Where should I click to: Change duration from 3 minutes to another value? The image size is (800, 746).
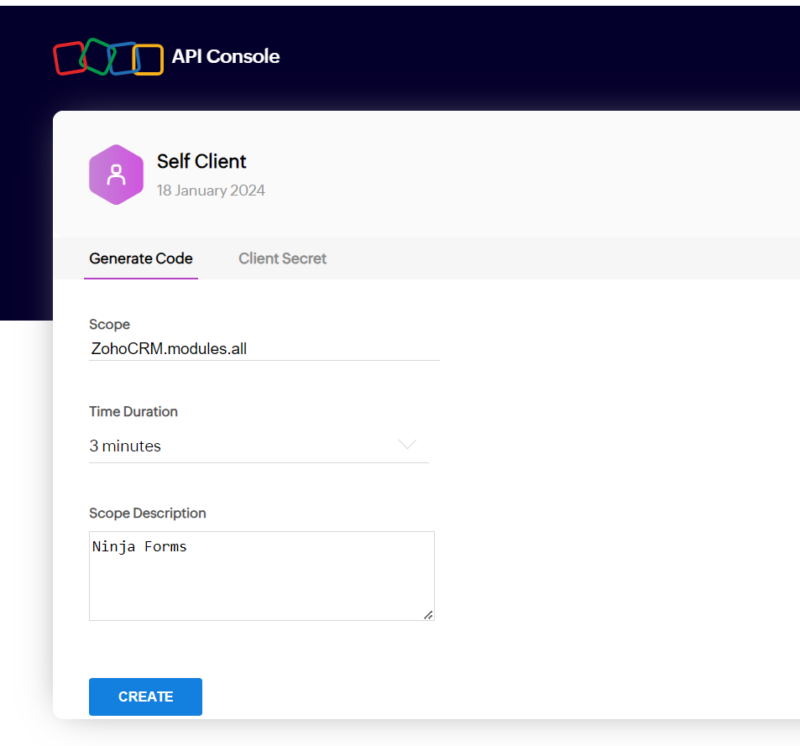(x=260, y=446)
